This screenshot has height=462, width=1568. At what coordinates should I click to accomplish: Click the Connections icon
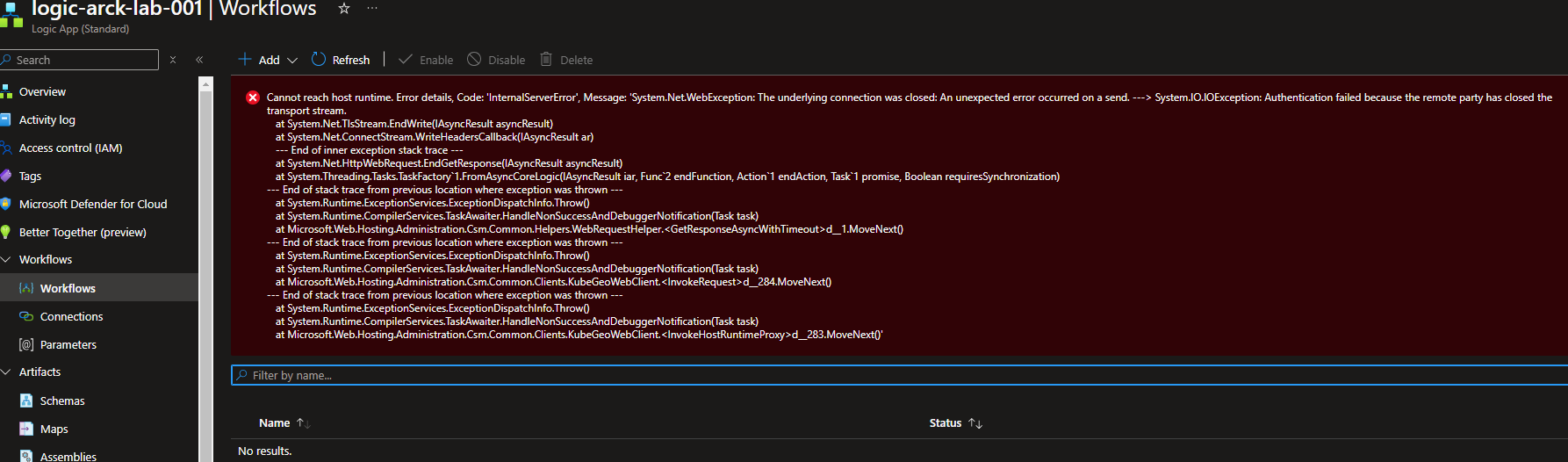pos(26,316)
